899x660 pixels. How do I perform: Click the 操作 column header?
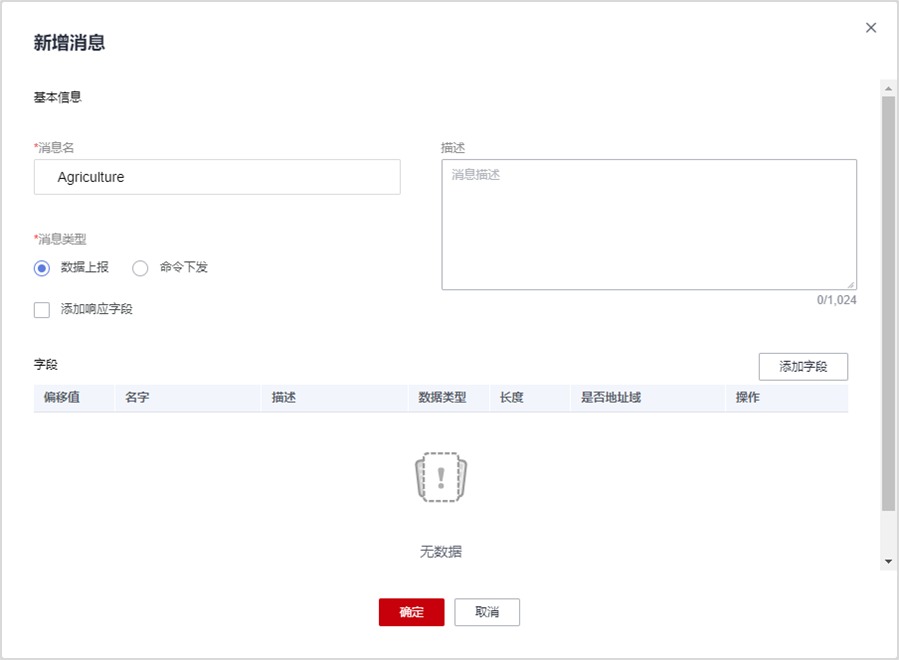748,398
